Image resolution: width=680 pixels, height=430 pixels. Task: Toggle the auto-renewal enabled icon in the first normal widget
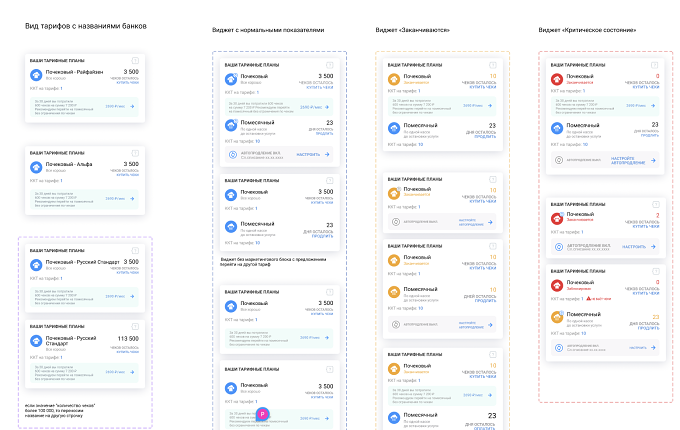pos(232,154)
